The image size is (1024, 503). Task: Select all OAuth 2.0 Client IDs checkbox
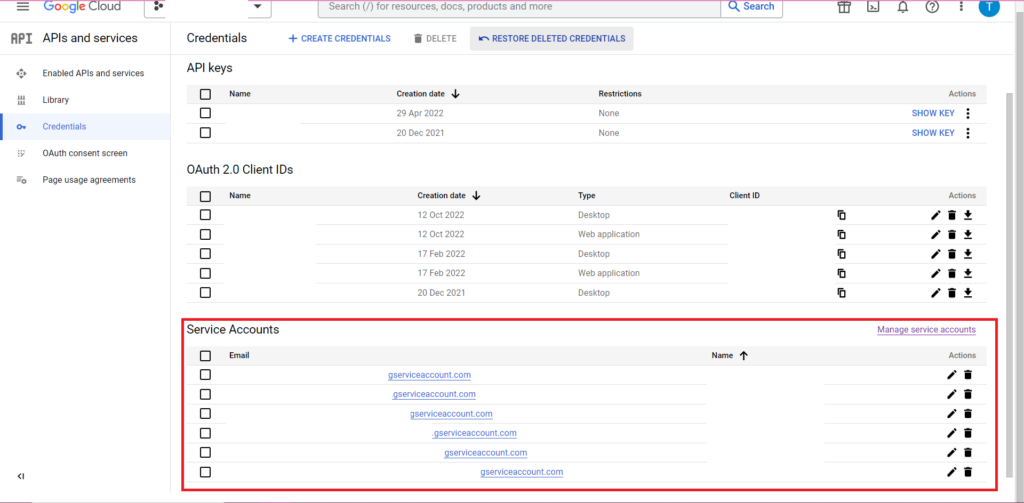(205, 196)
